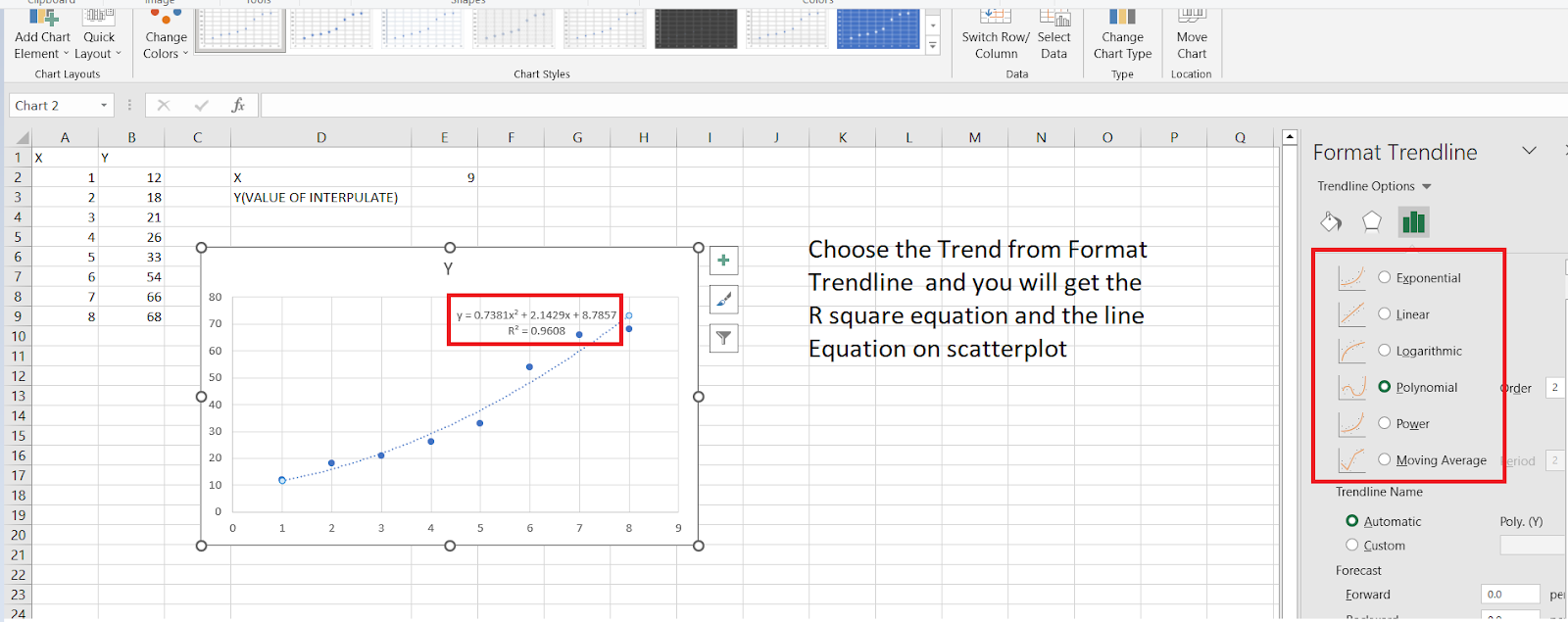
Task: Select column H header
Action: 644,137
